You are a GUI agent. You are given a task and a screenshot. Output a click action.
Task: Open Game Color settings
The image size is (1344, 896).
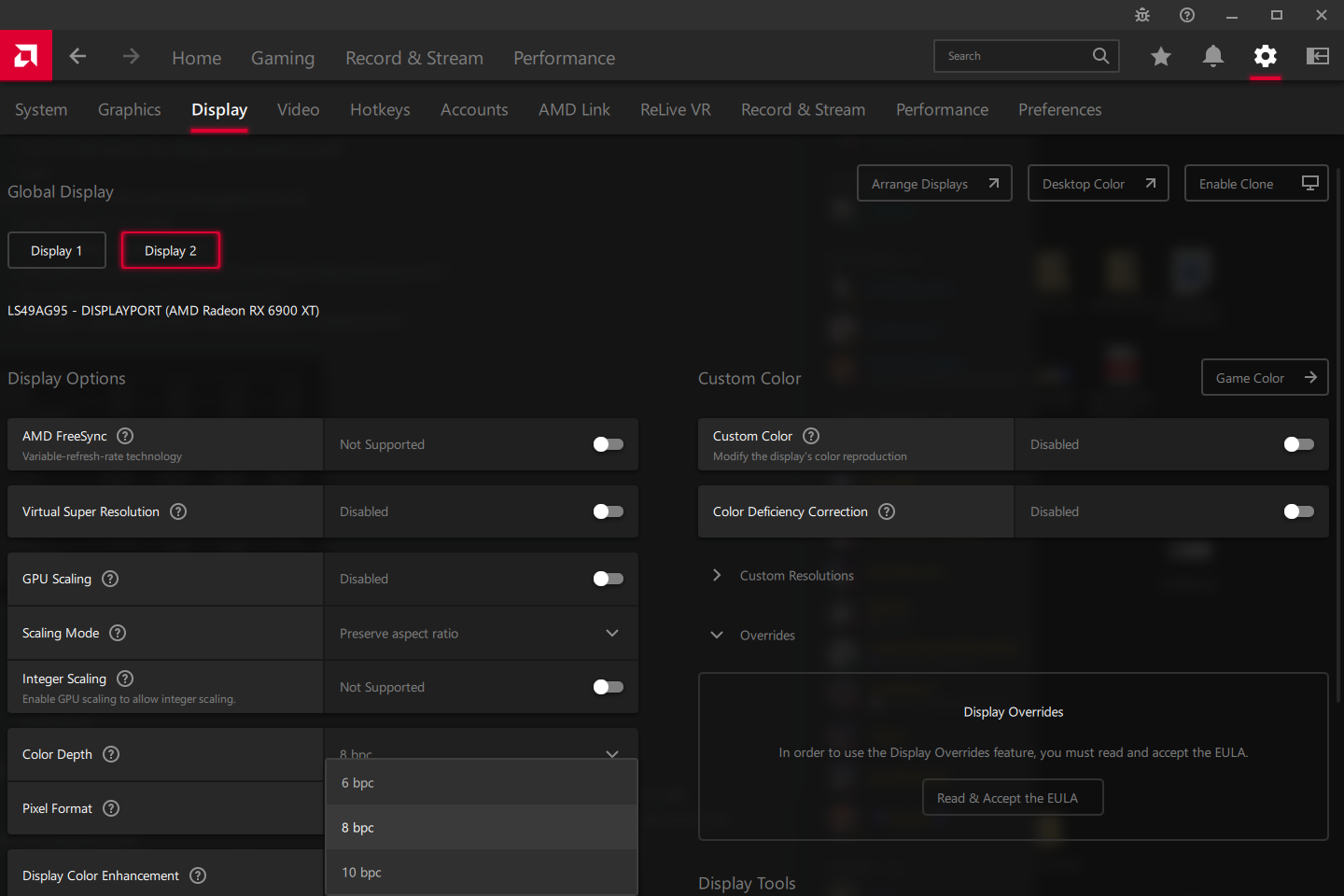tap(1265, 377)
